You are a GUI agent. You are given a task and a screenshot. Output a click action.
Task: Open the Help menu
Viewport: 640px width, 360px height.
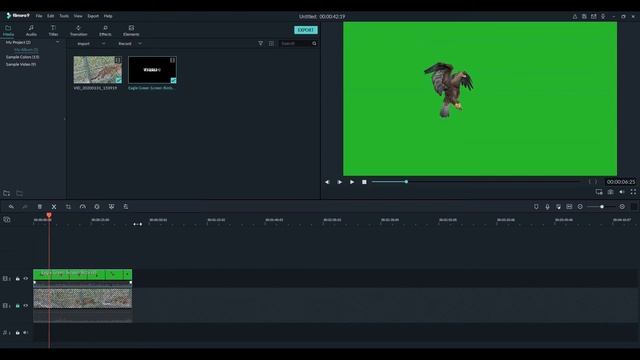pos(108,16)
